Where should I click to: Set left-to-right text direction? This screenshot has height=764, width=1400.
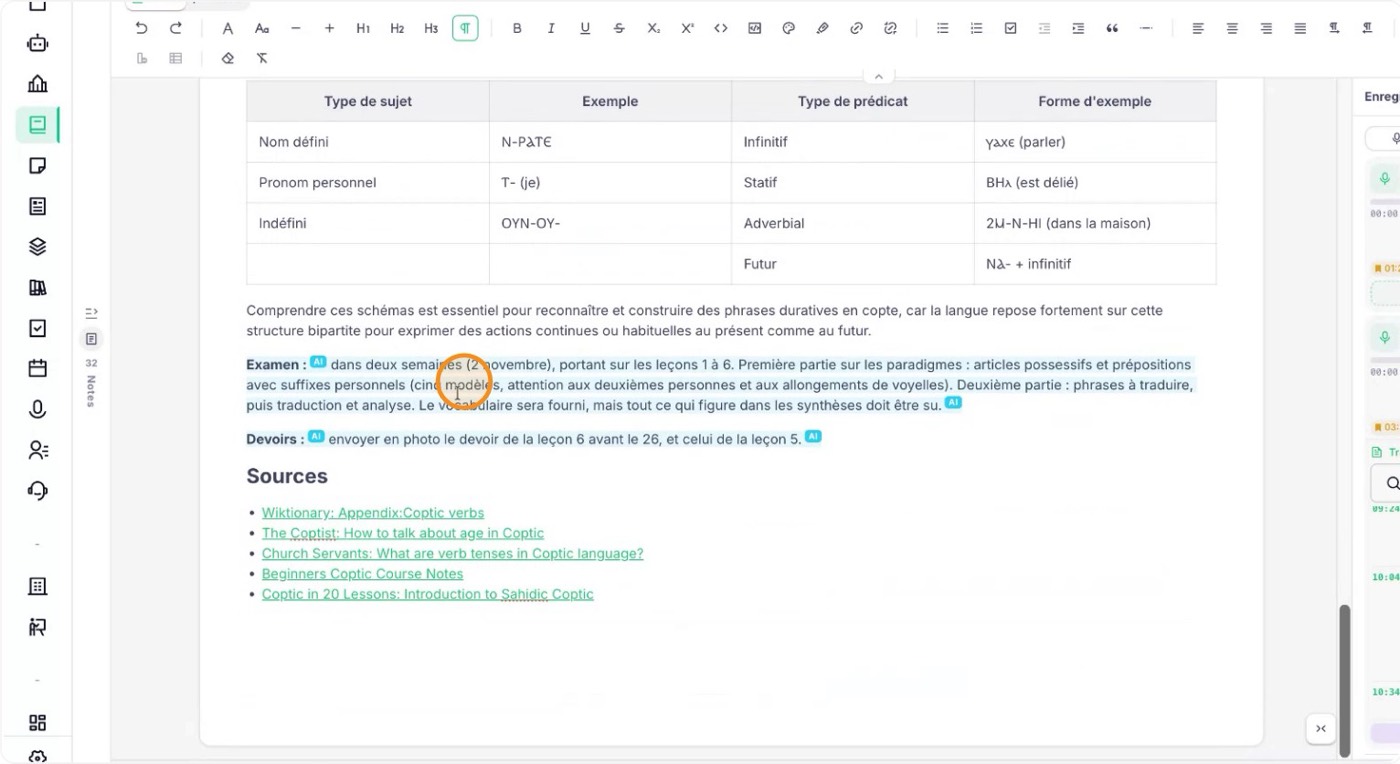coord(1334,28)
